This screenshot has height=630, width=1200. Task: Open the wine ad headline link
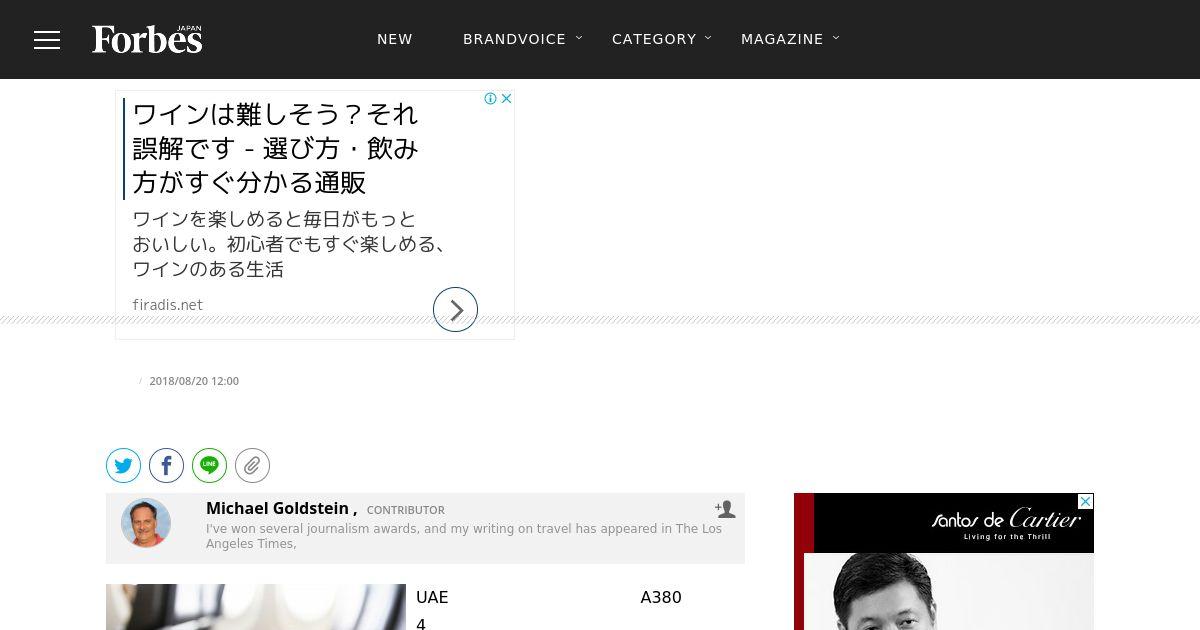(275, 148)
